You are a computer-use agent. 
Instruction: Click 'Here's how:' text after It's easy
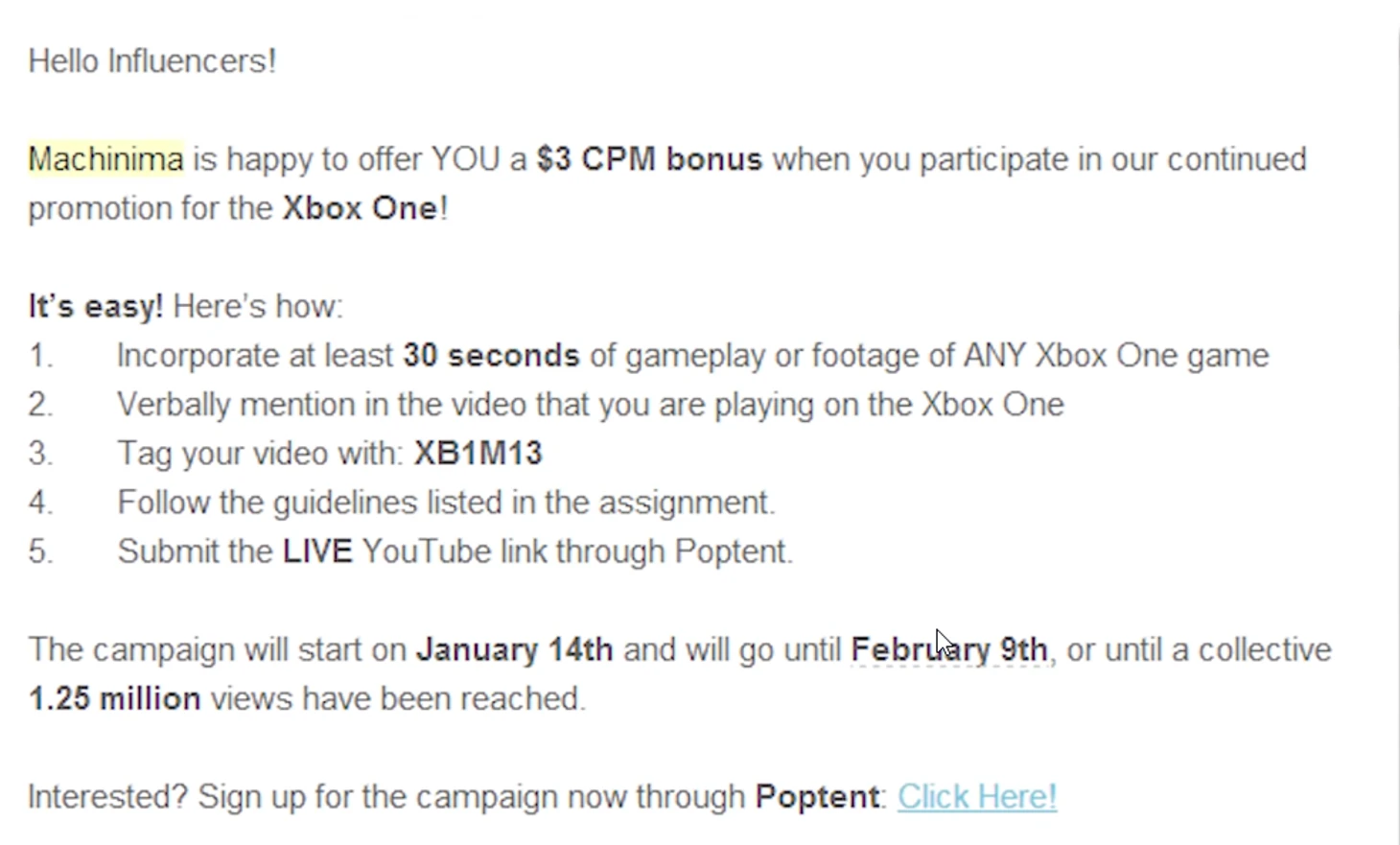pos(258,307)
